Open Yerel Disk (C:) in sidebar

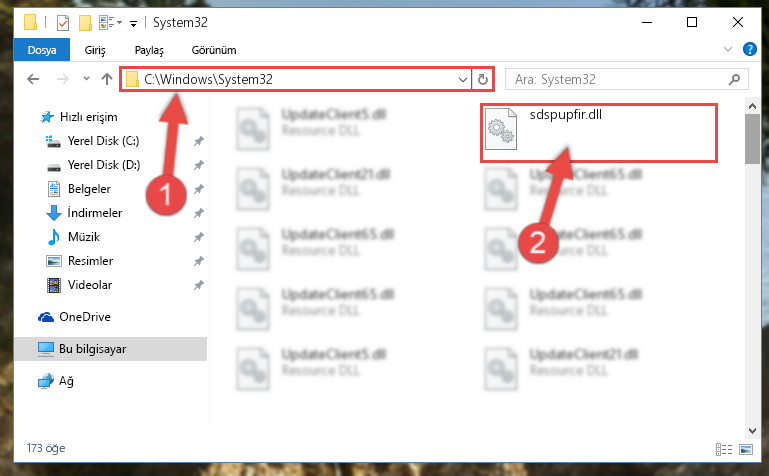(x=103, y=141)
